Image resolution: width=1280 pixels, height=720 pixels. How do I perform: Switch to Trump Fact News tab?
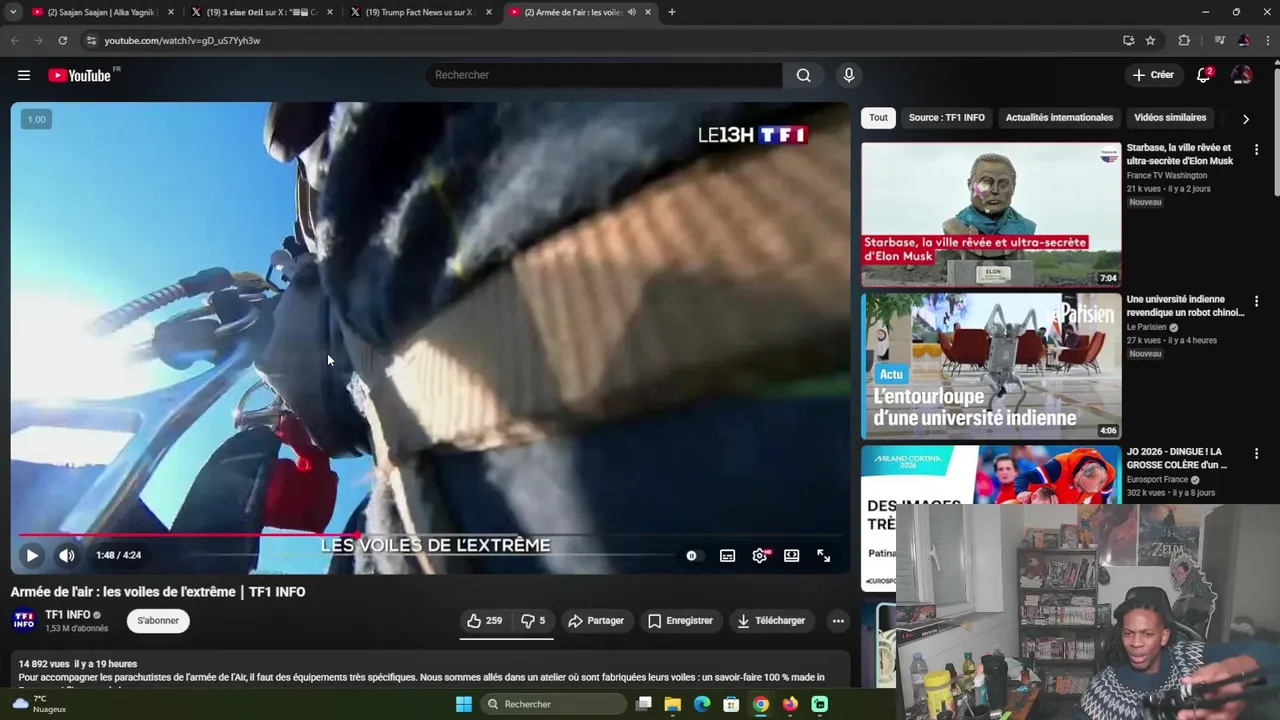coord(420,12)
